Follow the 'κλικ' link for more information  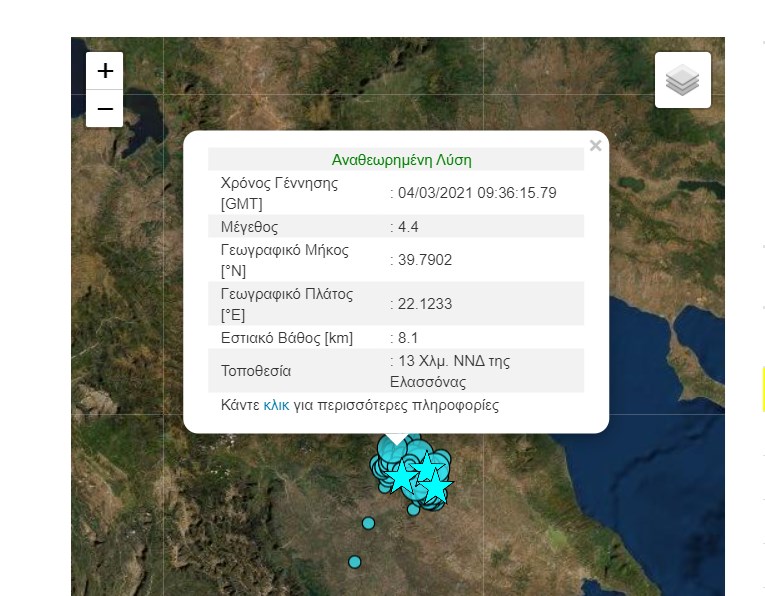point(276,405)
